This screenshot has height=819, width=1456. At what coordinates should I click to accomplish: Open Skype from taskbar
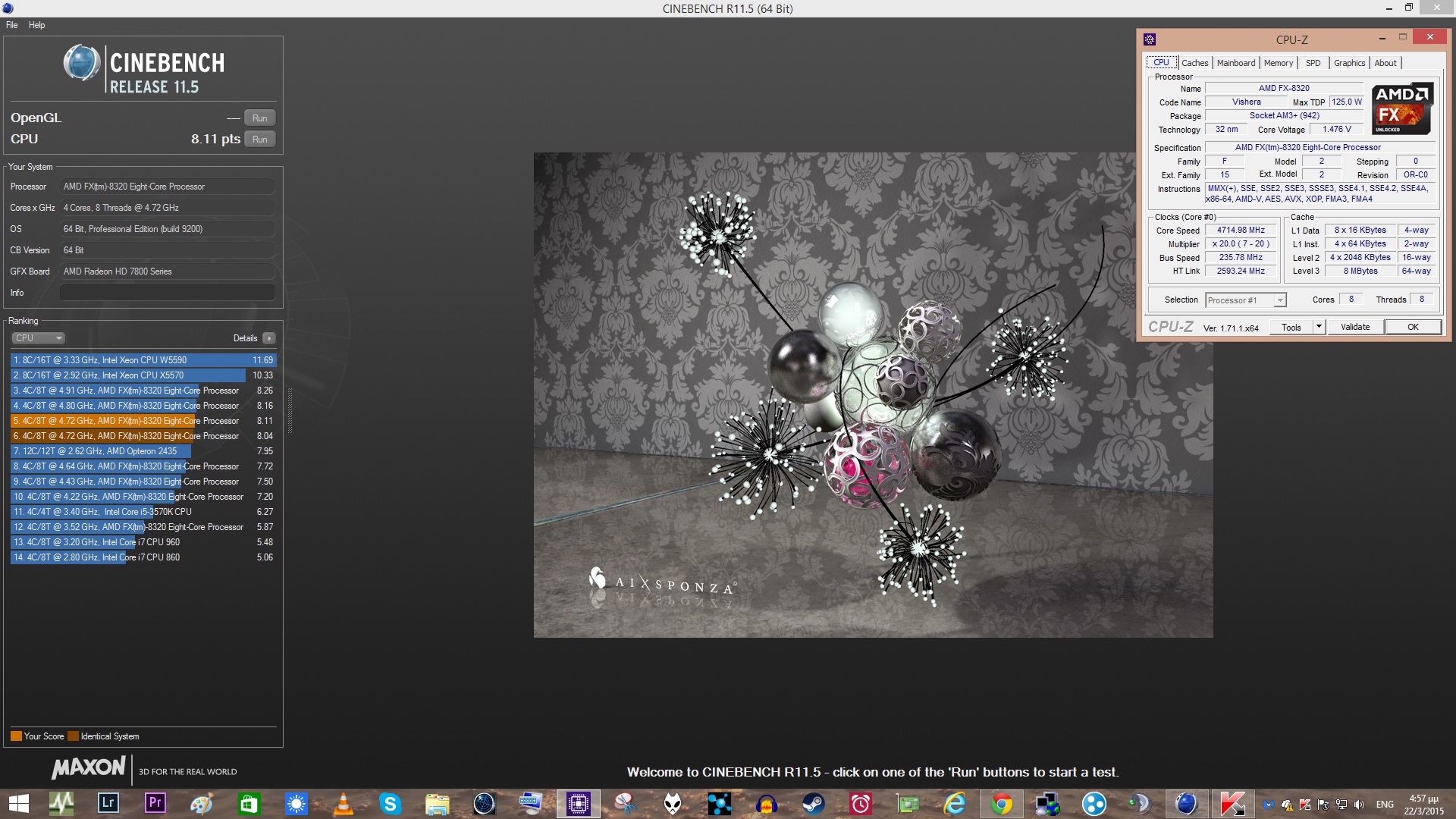tap(390, 804)
